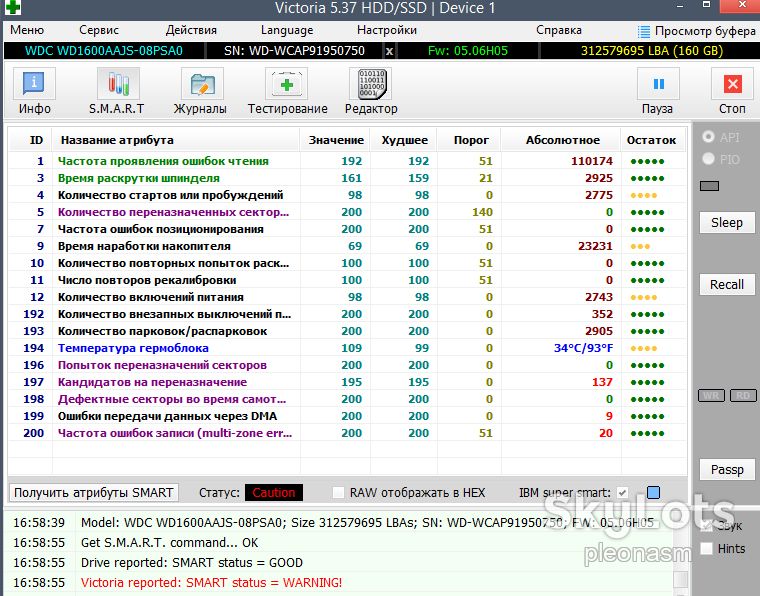The height and width of the screenshot is (596, 760).
Task: Click the Абсолютное column header
Action: [x=561, y=141]
